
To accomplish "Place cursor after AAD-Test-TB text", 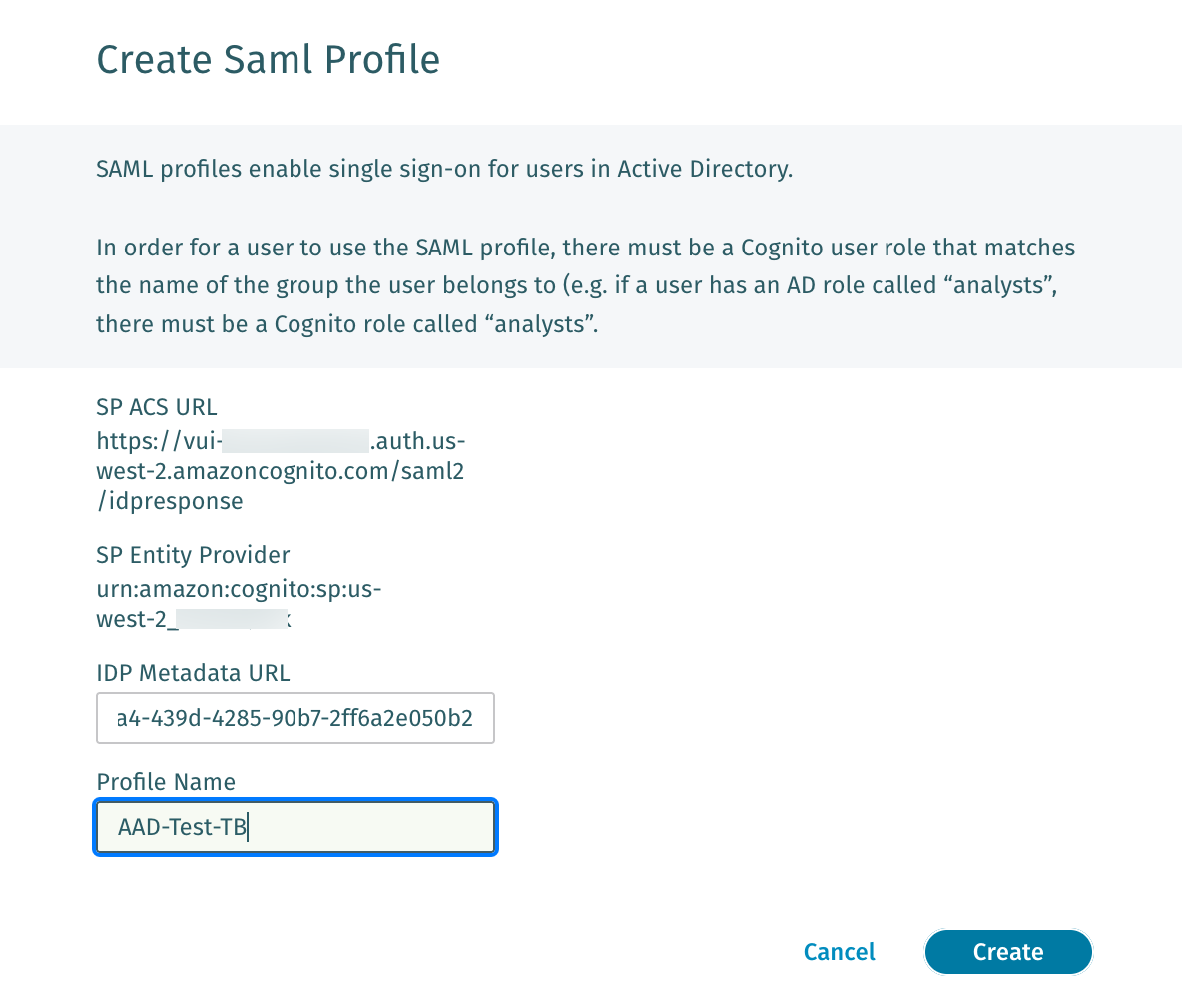I will (x=247, y=826).
